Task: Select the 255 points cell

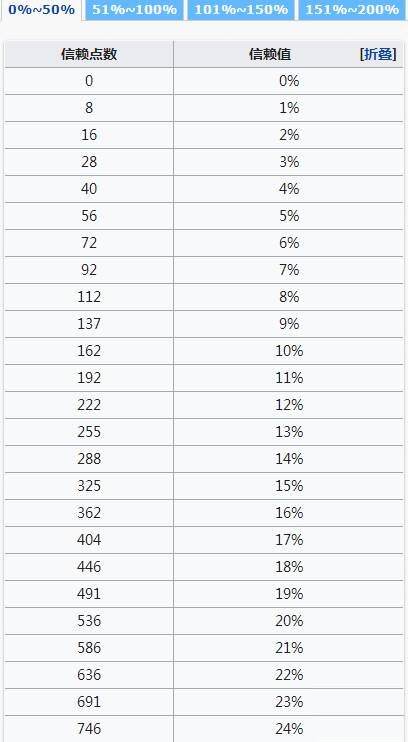Action: pyautogui.click(x=89, y=432)
